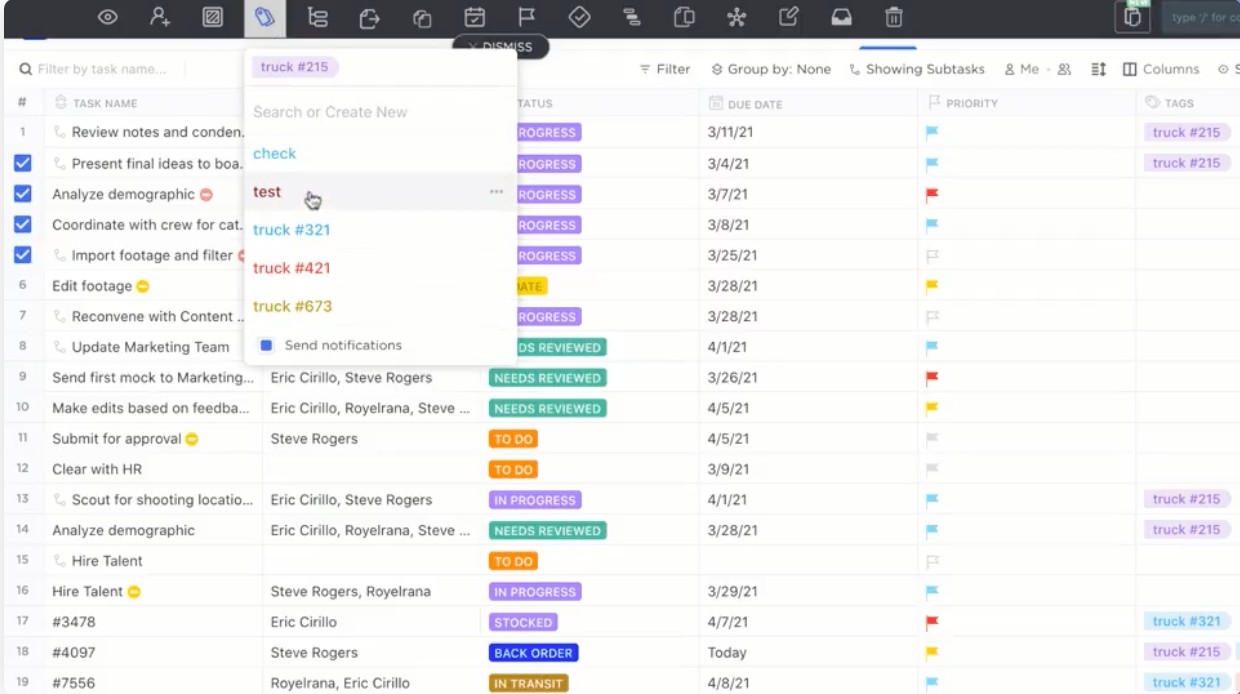The height and width of the screenshot is (694, 1240).
Task: Select the check tag from the list
Action: coord(275,153)
